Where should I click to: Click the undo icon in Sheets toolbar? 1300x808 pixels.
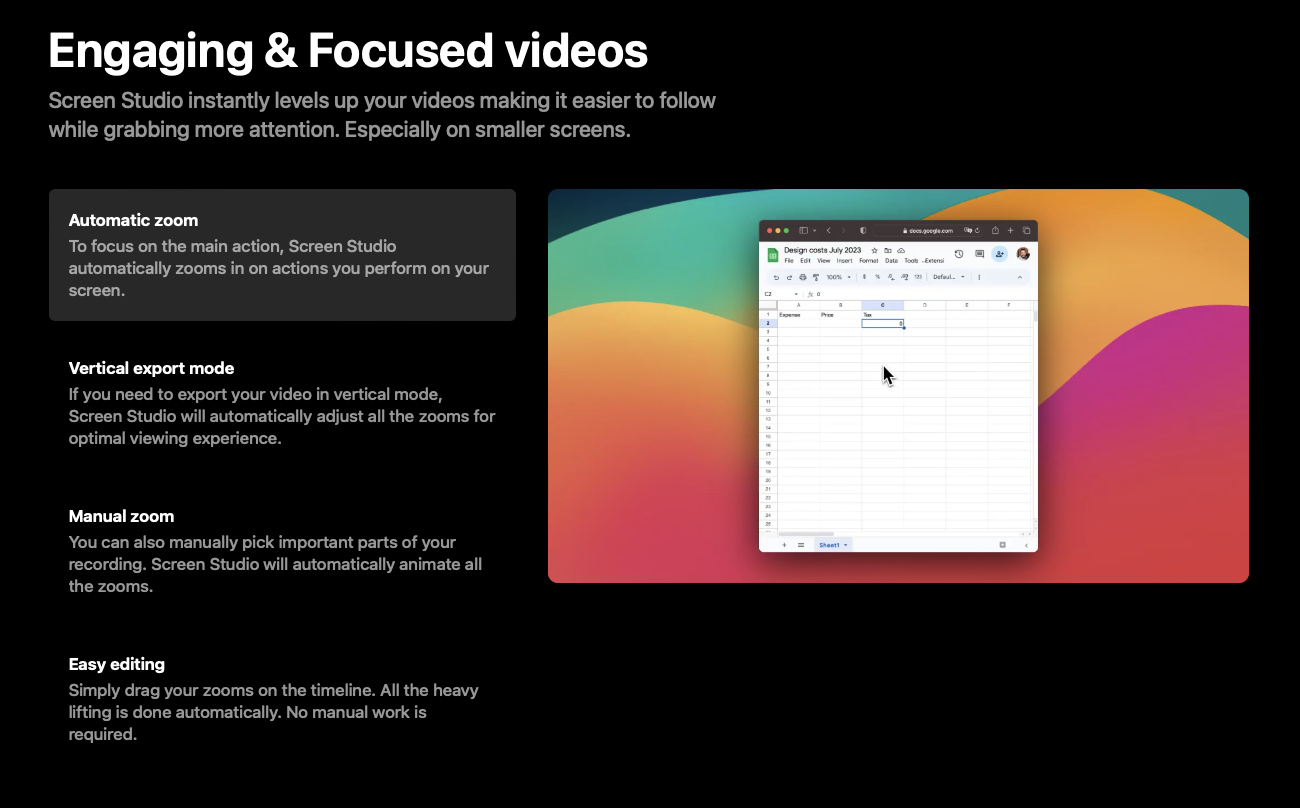coord(776,277)
